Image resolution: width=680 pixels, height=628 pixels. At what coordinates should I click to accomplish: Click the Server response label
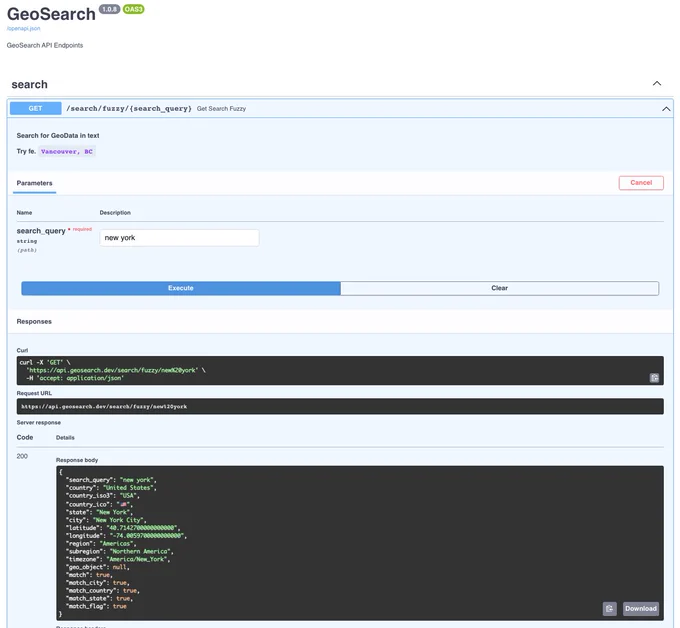[39, 422]
